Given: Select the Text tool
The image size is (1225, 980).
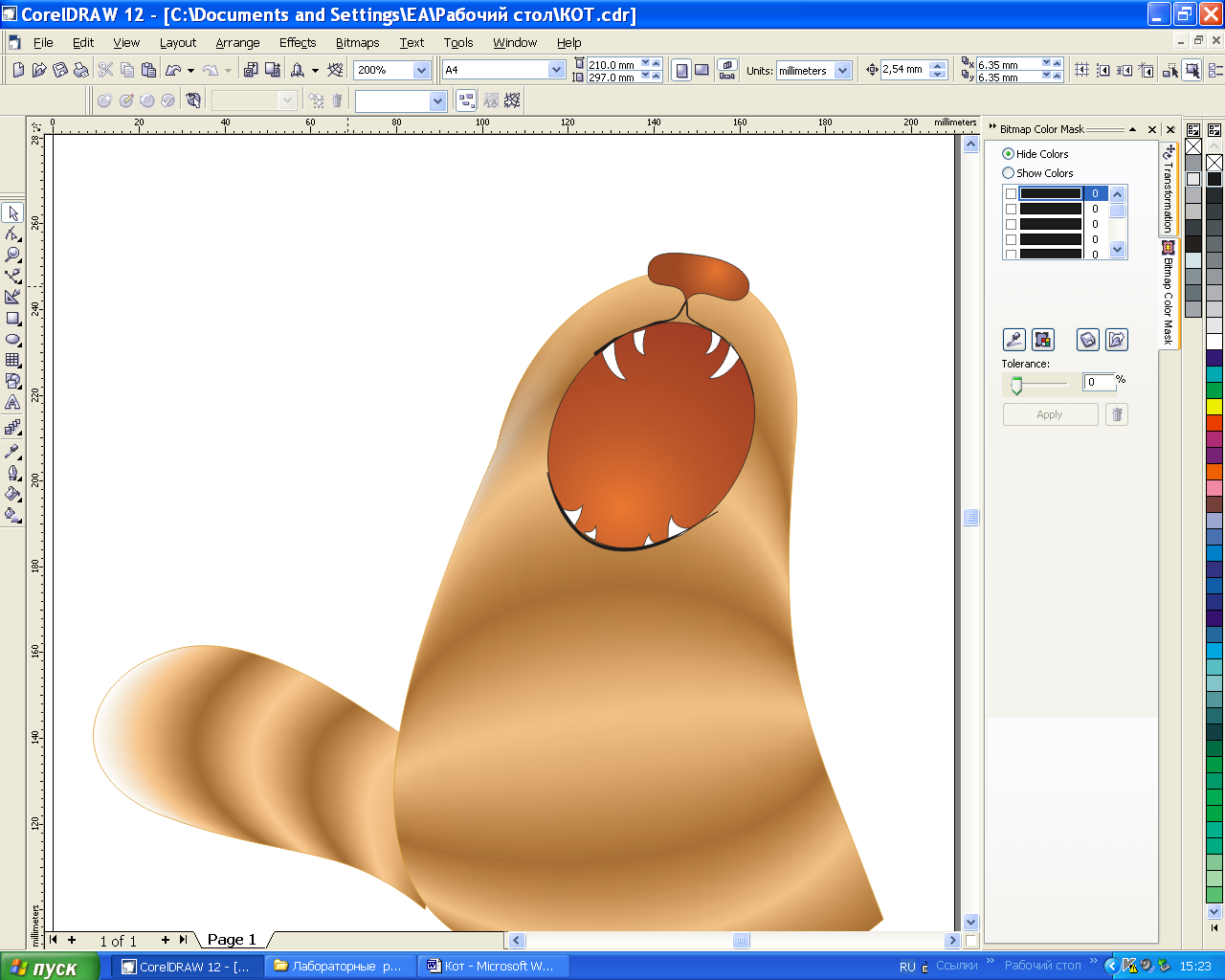Looking at the screenshot, I should (x=12, y=403).
